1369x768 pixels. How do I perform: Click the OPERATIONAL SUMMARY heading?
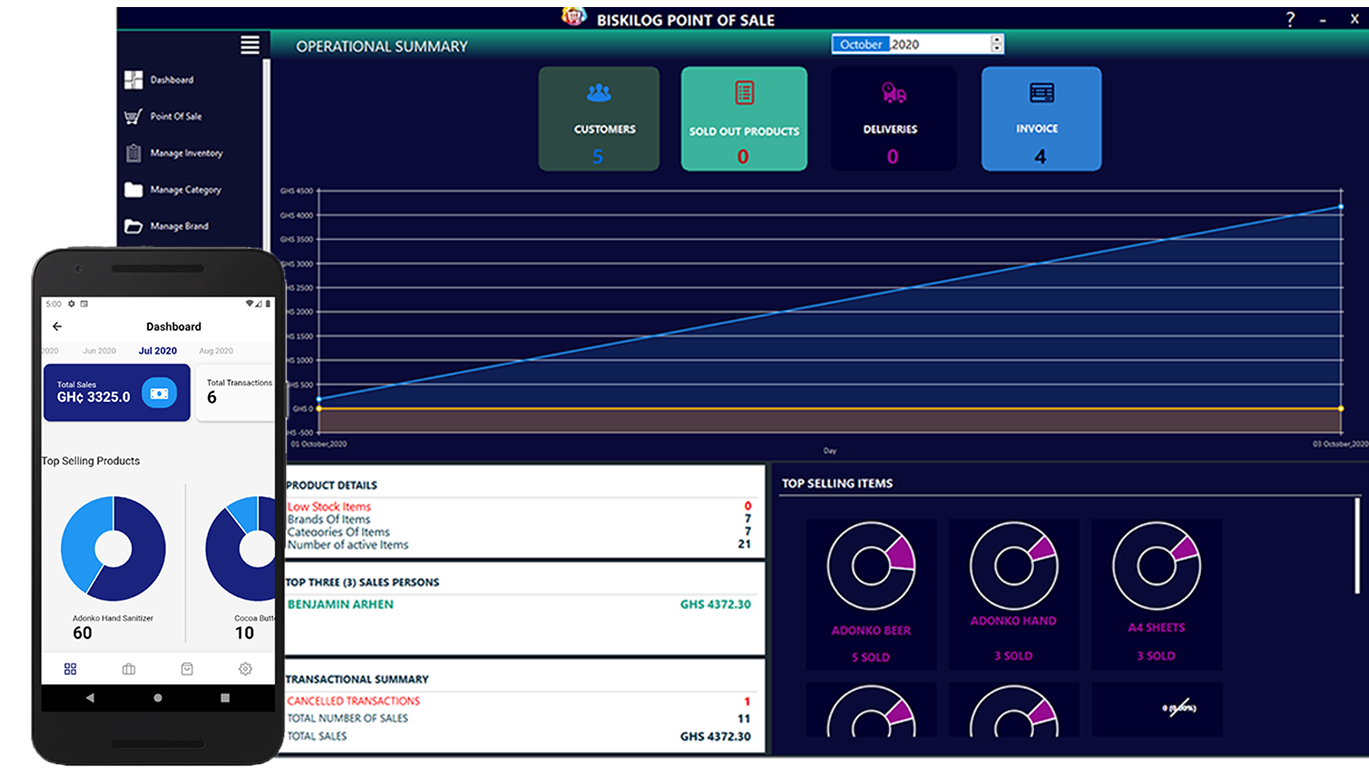pos(382,46)
